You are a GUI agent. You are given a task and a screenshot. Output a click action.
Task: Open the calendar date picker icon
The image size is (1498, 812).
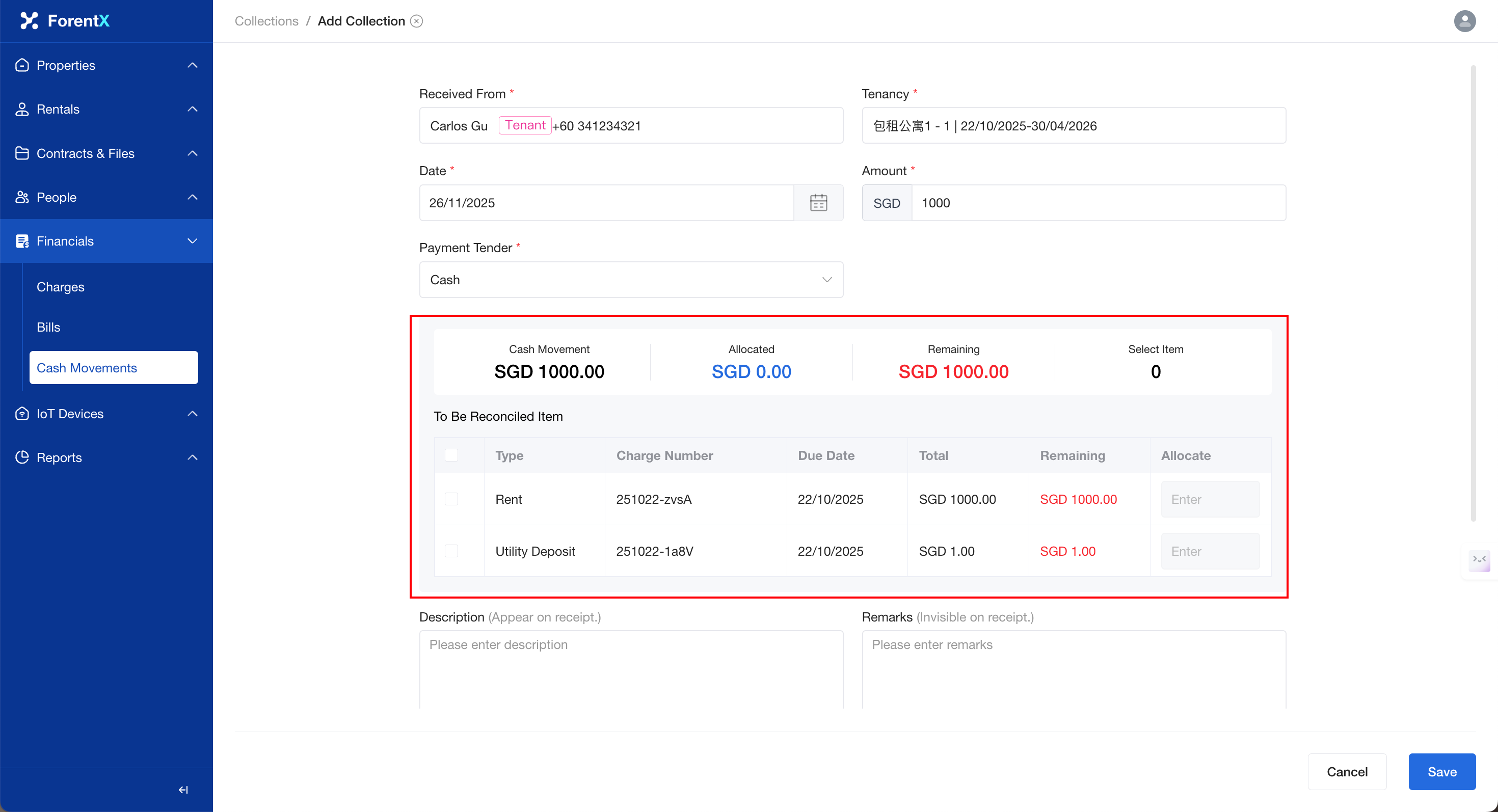(x=818, y=203)
